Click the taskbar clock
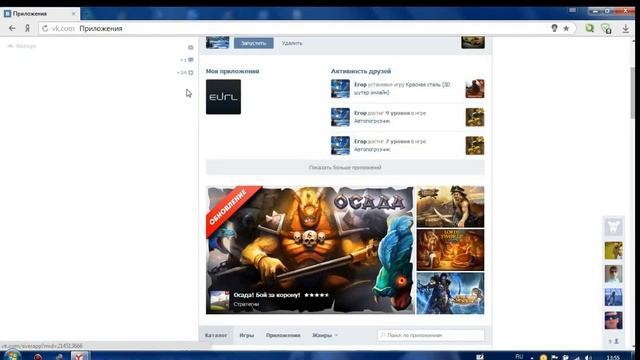 [x=613, y=358]
